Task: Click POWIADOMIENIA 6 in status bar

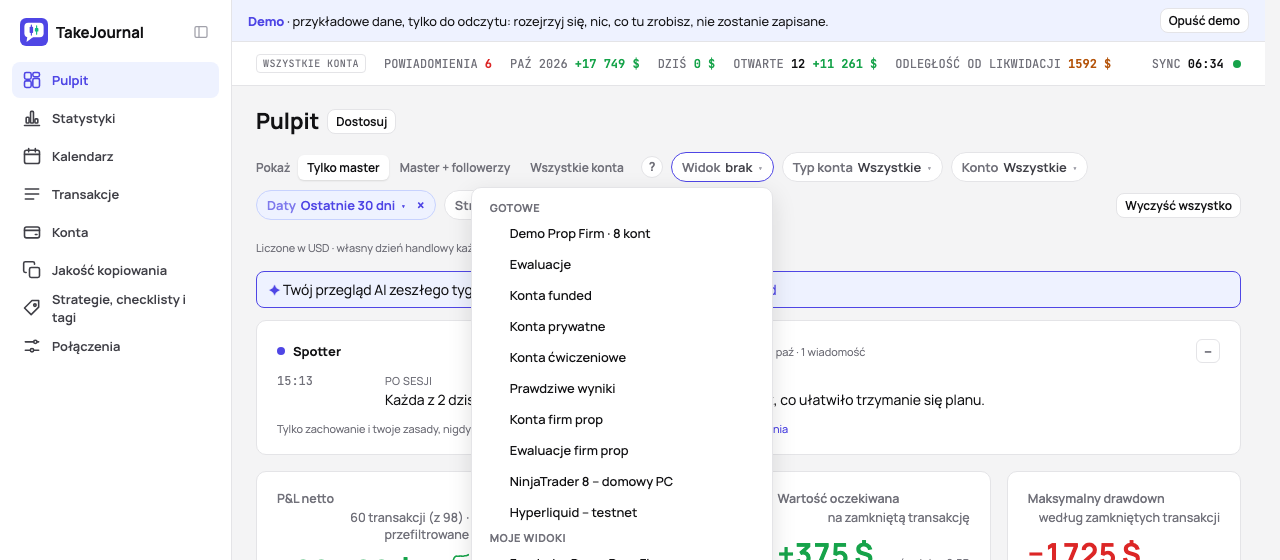Action: click(x=438, y=63)
